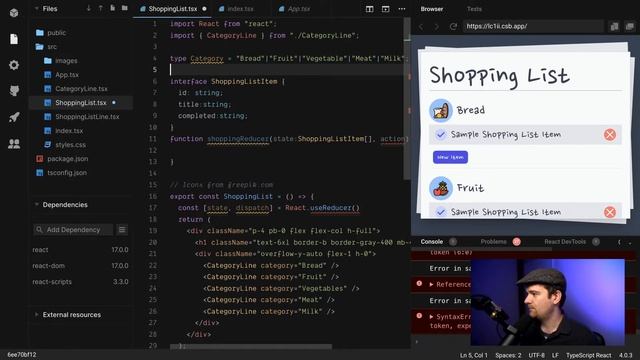
Task: Click the preview window layout icon
Action: click(385, 9)
